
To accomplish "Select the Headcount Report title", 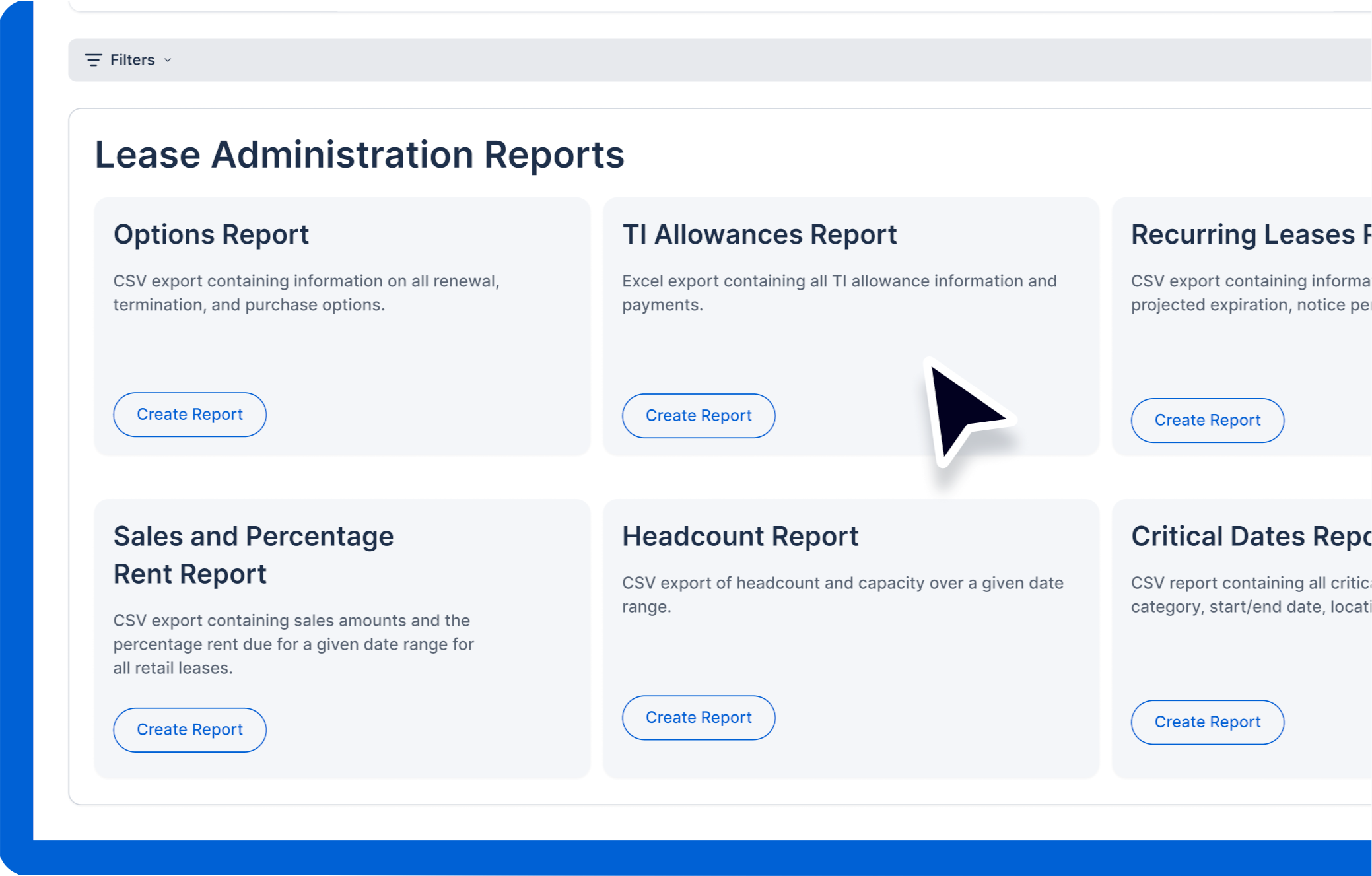I will 740,537.
